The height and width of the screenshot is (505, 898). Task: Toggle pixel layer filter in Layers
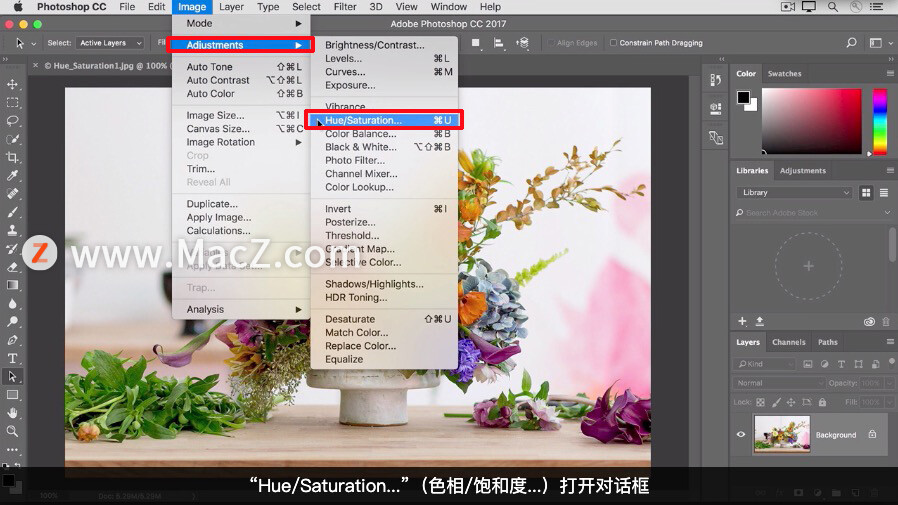coord(808,364)
